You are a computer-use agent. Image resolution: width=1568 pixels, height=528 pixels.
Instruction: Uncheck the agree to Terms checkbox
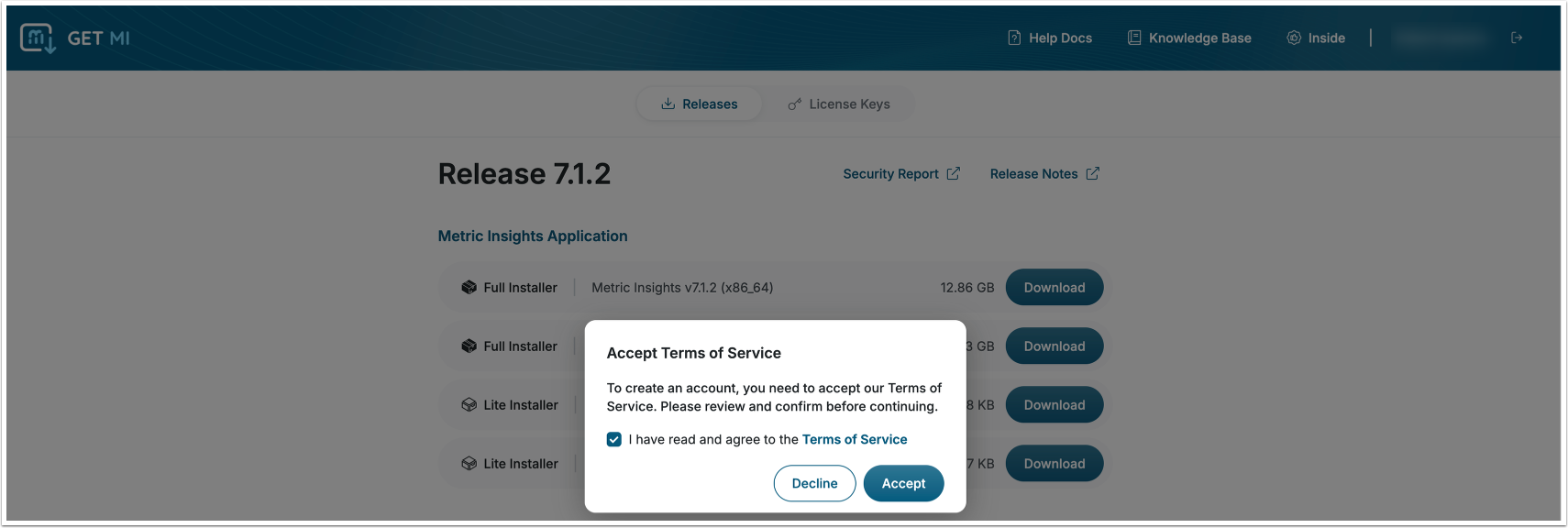click(x=614, y=440)
